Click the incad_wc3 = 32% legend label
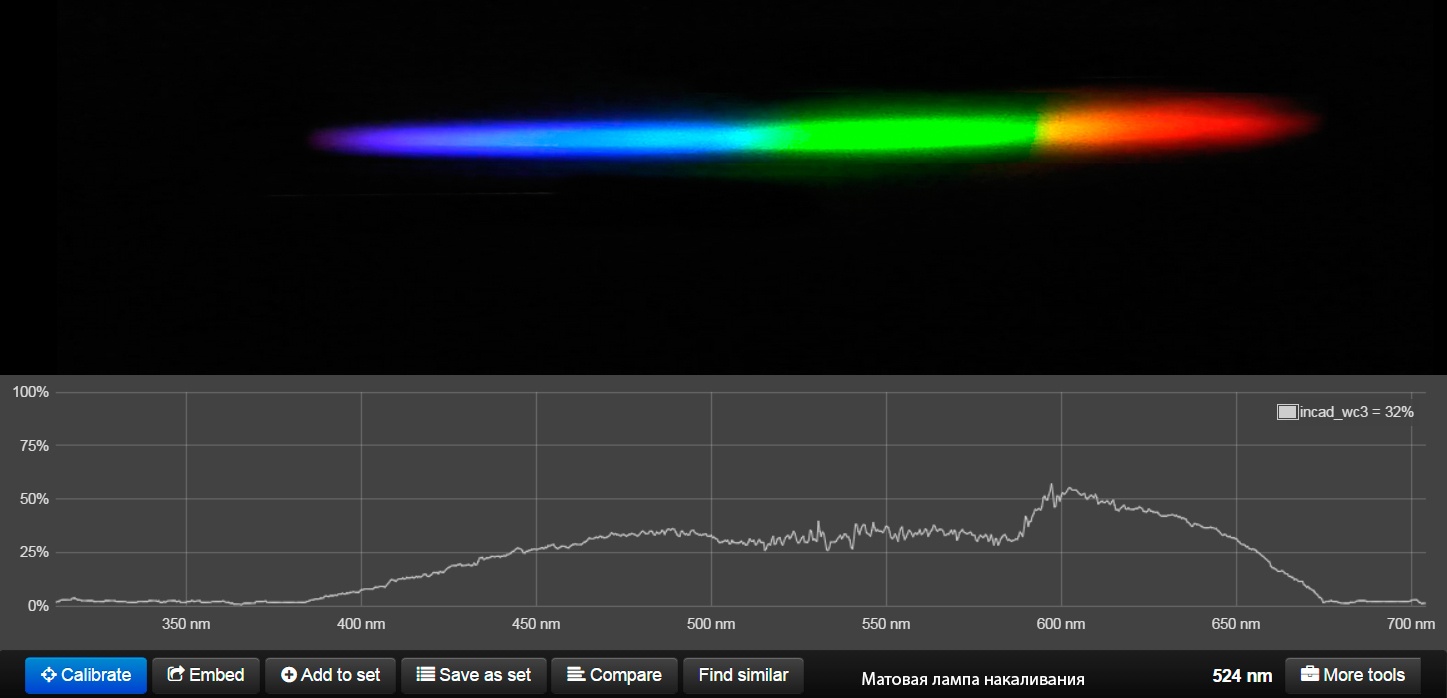Image resolution: width=1447 pixels, height=698 pixels. pos(1357,412)
